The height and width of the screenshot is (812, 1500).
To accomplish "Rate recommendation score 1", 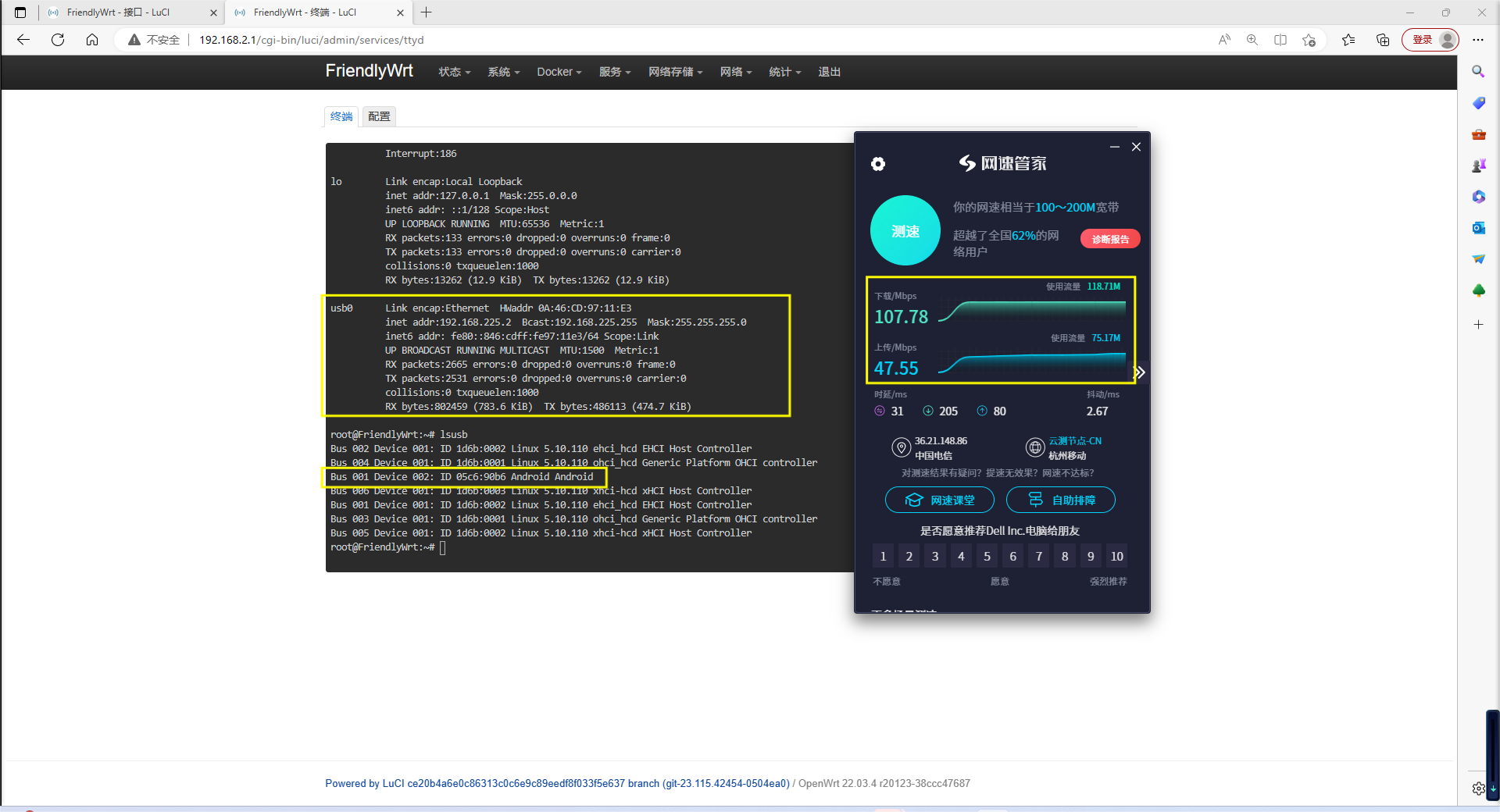I will click(x=883, y=556).
